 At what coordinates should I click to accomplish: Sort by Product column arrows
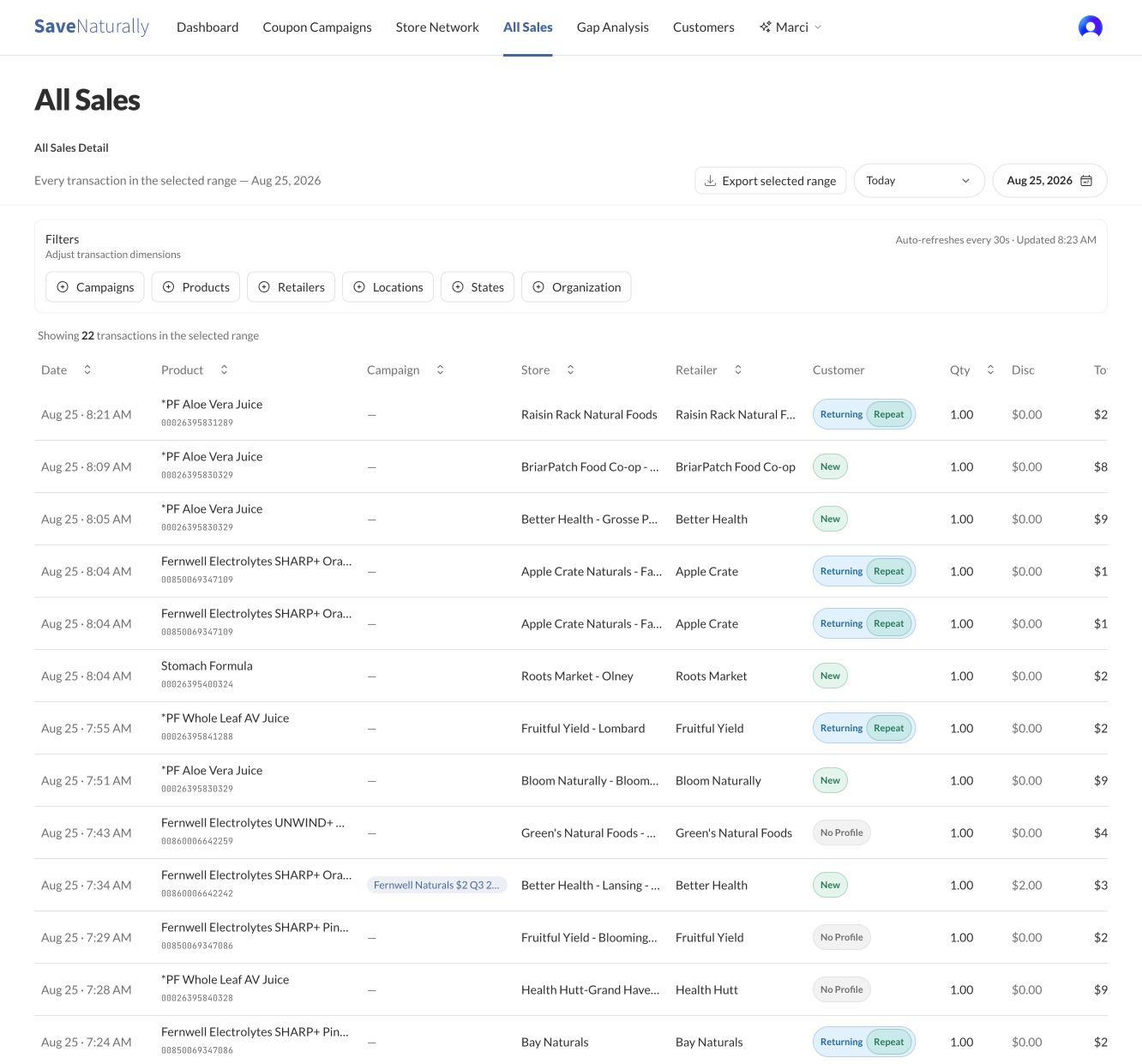224,370
